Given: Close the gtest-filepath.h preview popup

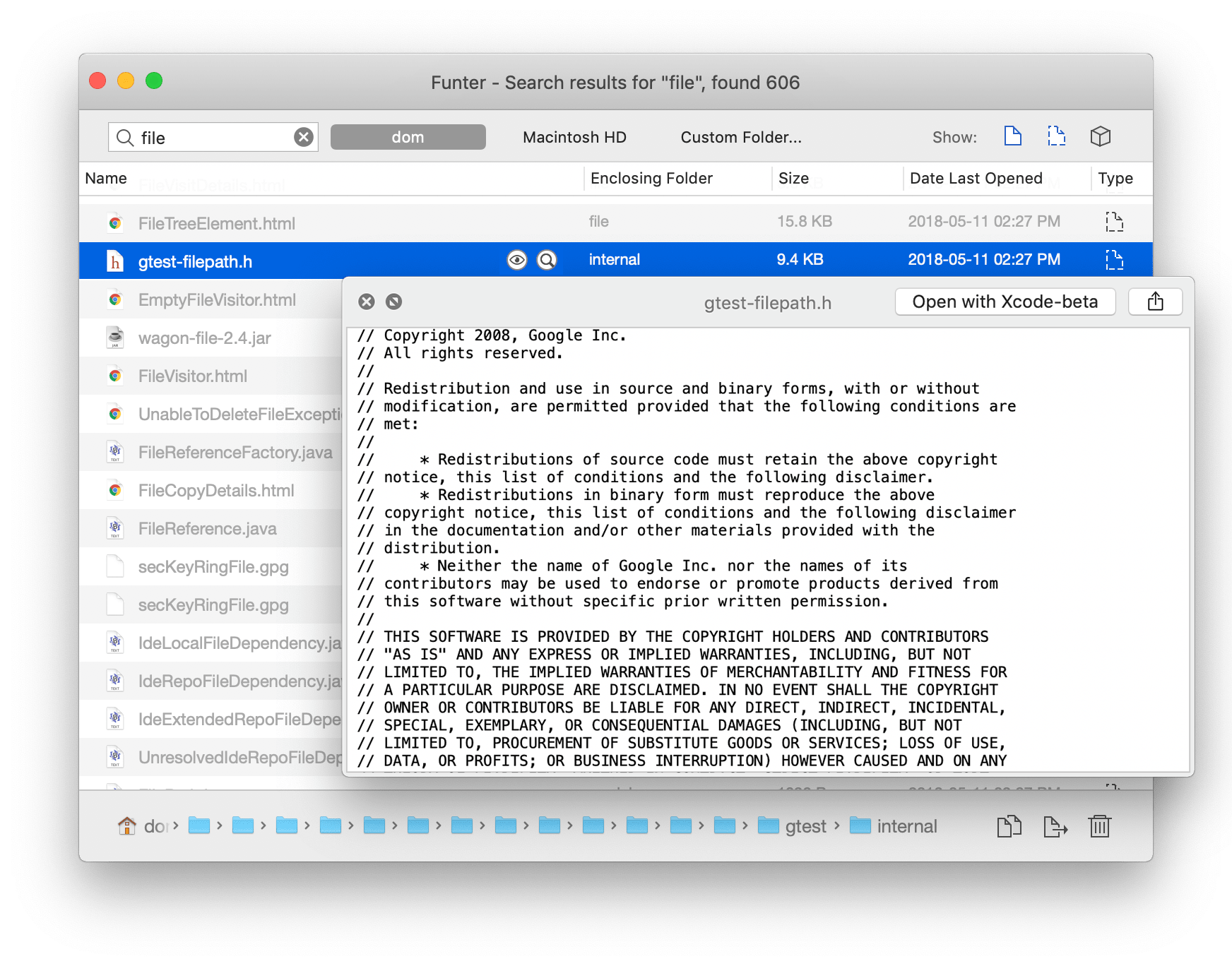Looking at the screenshot, I should coord(367,302).
